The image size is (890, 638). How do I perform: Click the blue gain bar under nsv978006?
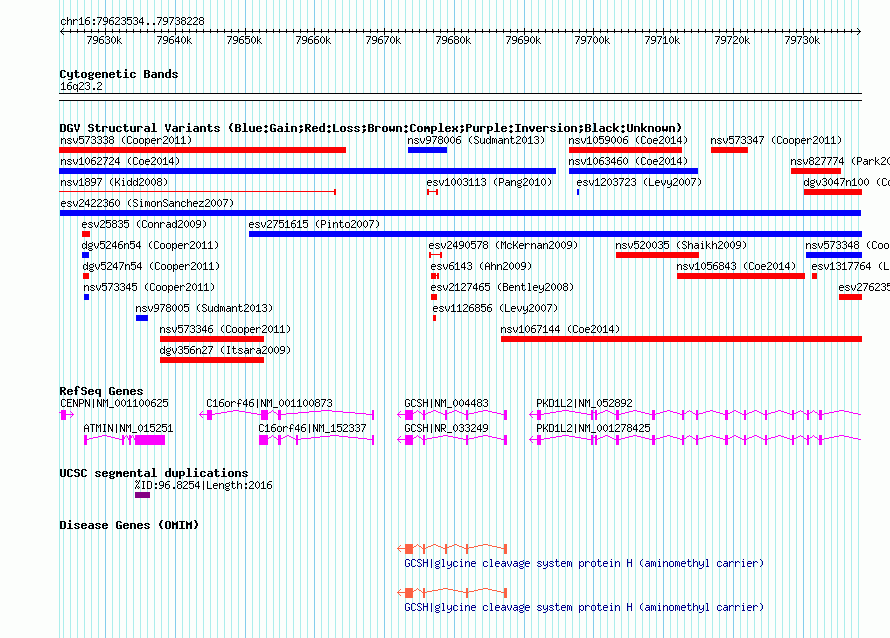427,150
